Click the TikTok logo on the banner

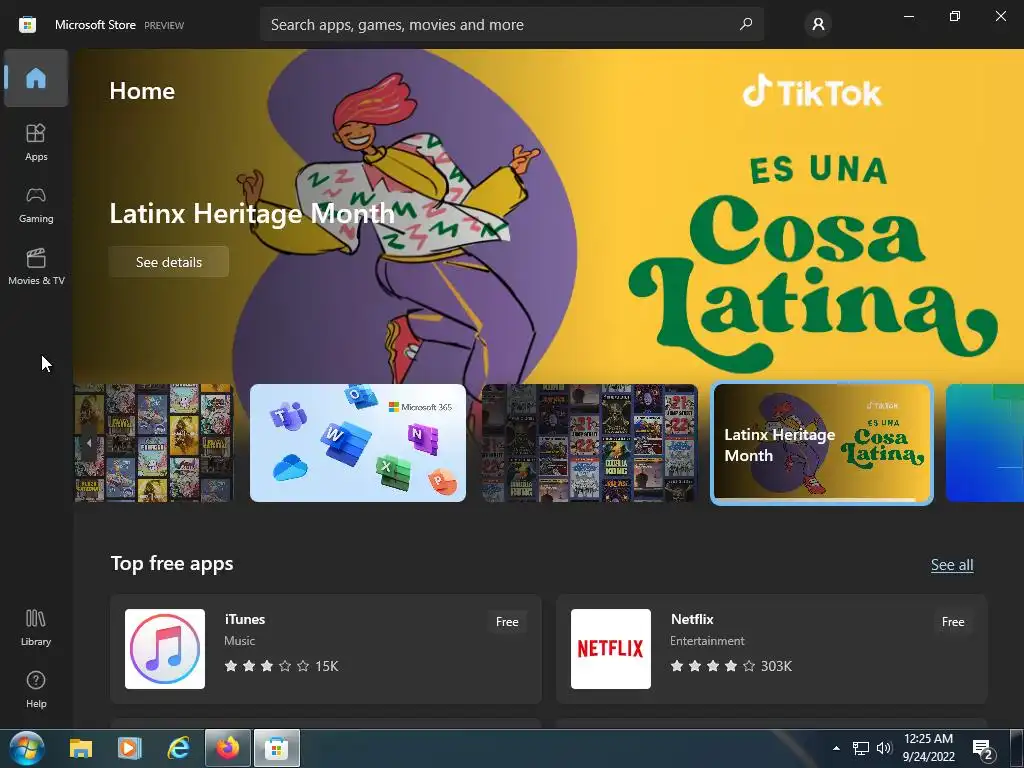(x=812, y=91)
